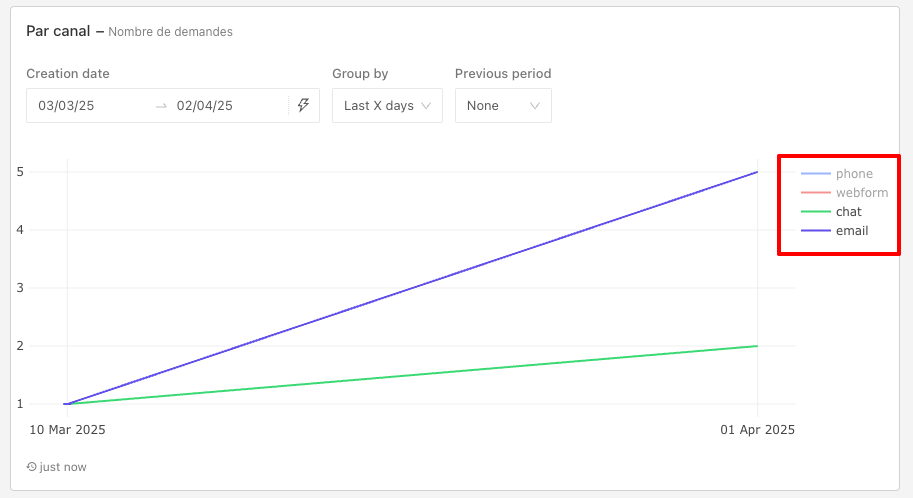Click the arrow between the two dates
The width and height of the screenshot is (913, 498).
point(161,106)
